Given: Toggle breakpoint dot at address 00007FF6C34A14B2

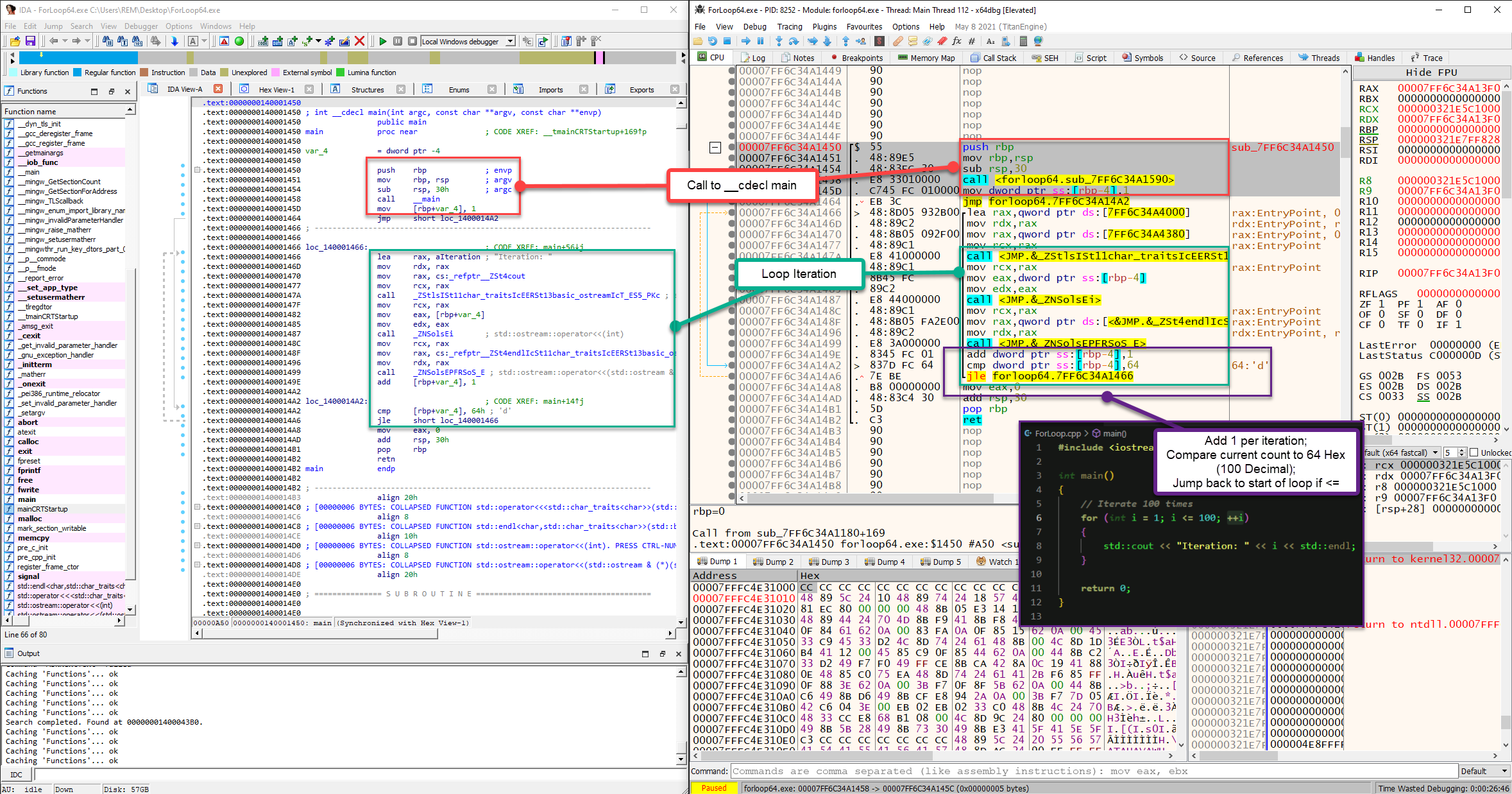Looking at the screenshot, I should tap(732, 420).
